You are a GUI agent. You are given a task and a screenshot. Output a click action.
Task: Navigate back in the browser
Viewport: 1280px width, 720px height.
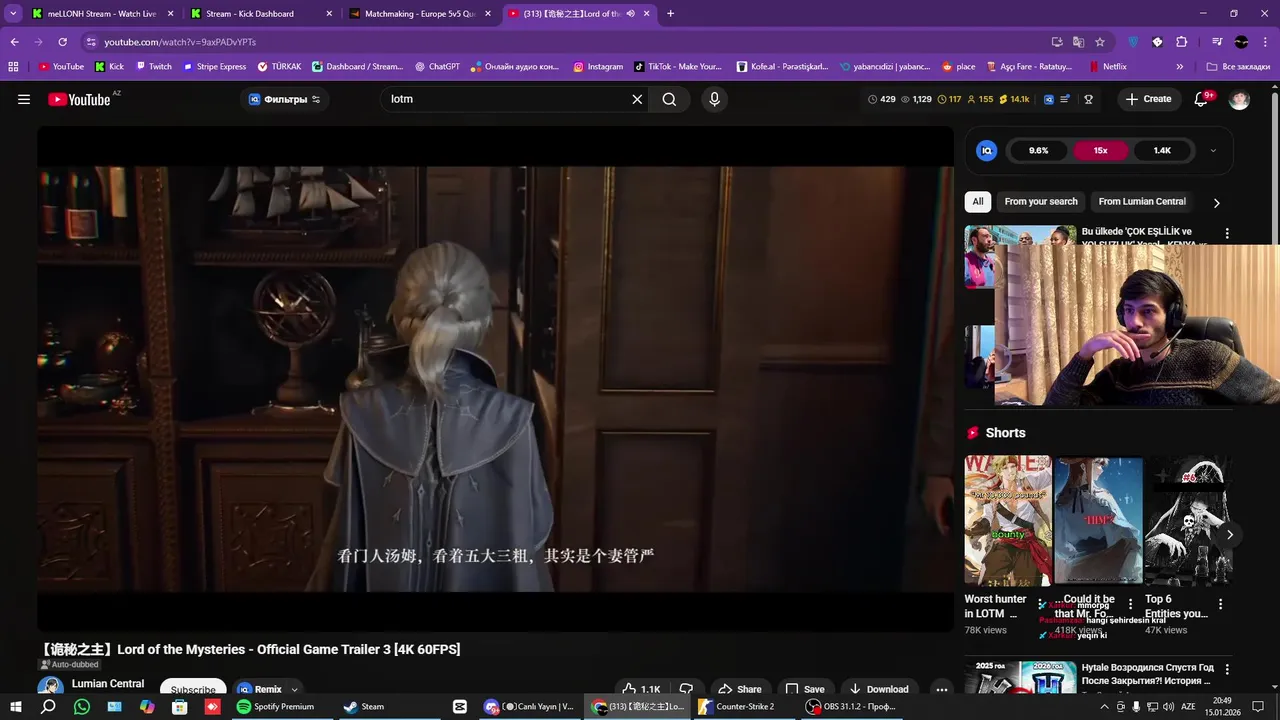pyautogui.click(x=14, y=42)
